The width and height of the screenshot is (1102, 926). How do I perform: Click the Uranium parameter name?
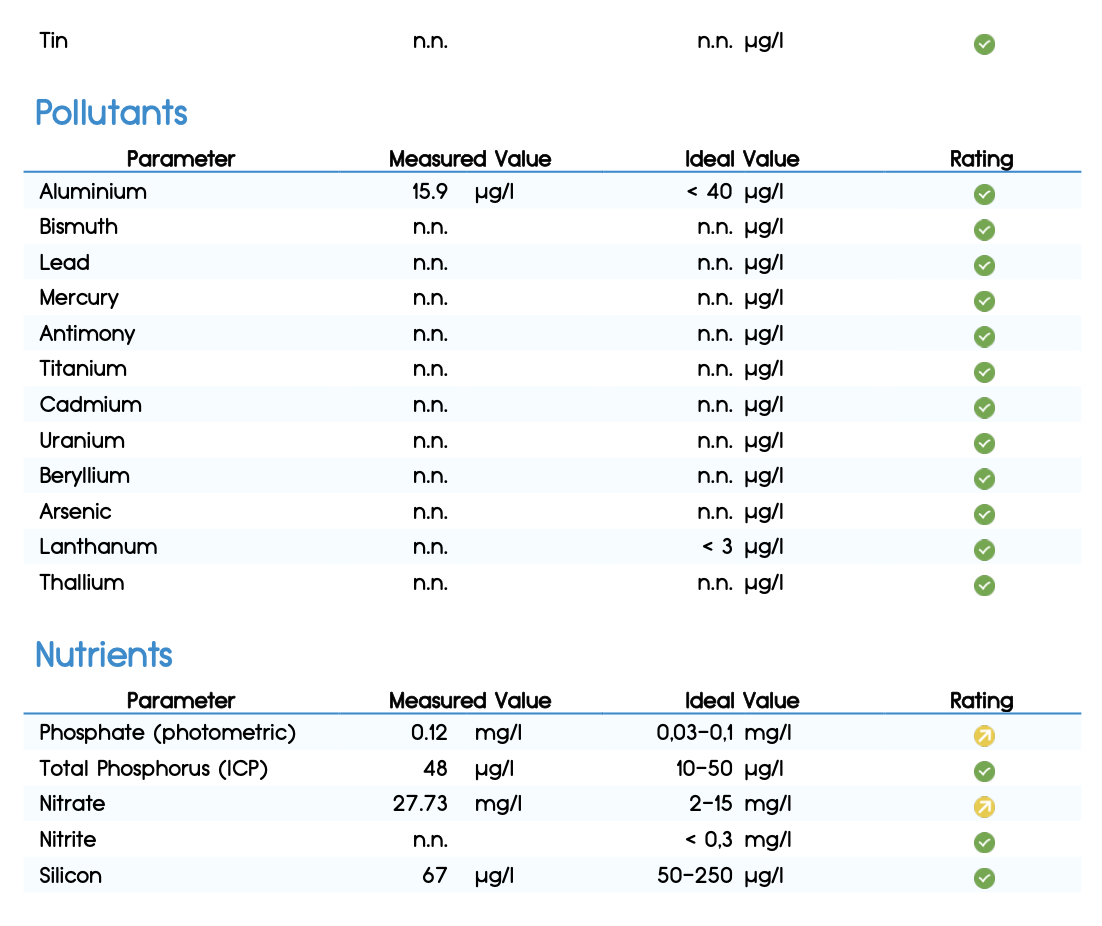(82, 441)
